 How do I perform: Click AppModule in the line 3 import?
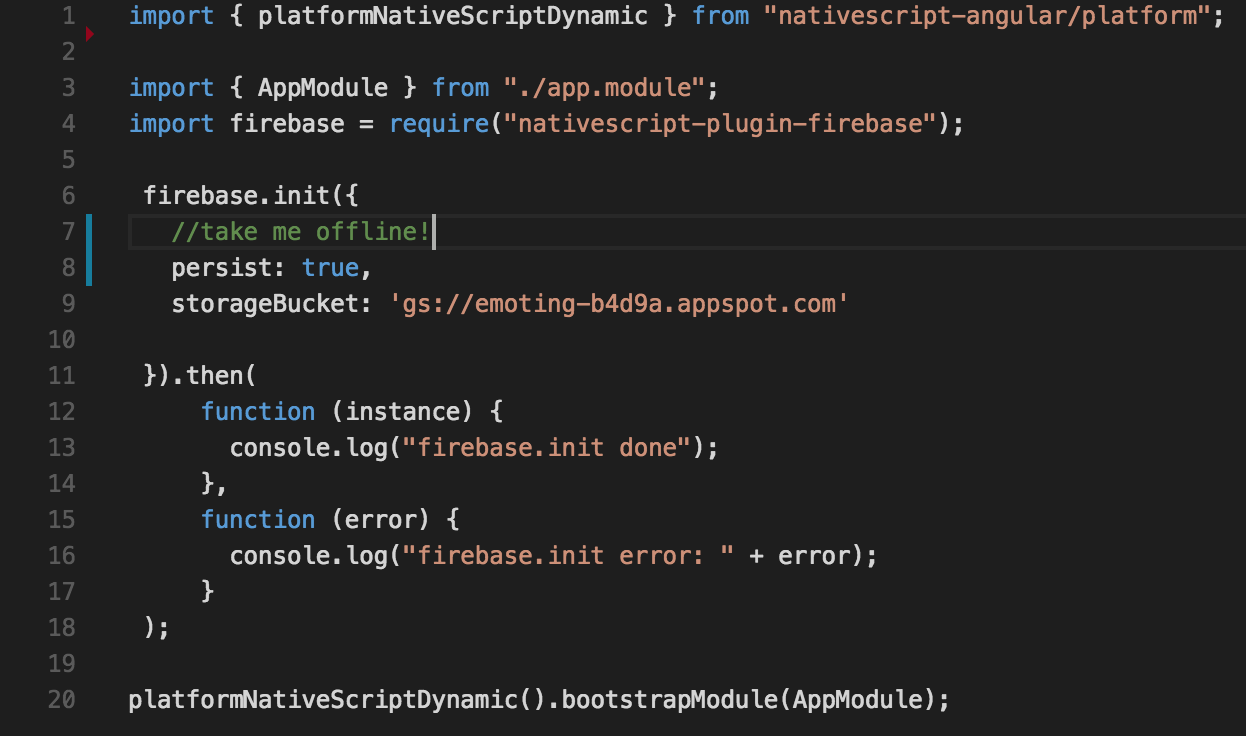tap(322, 88)
